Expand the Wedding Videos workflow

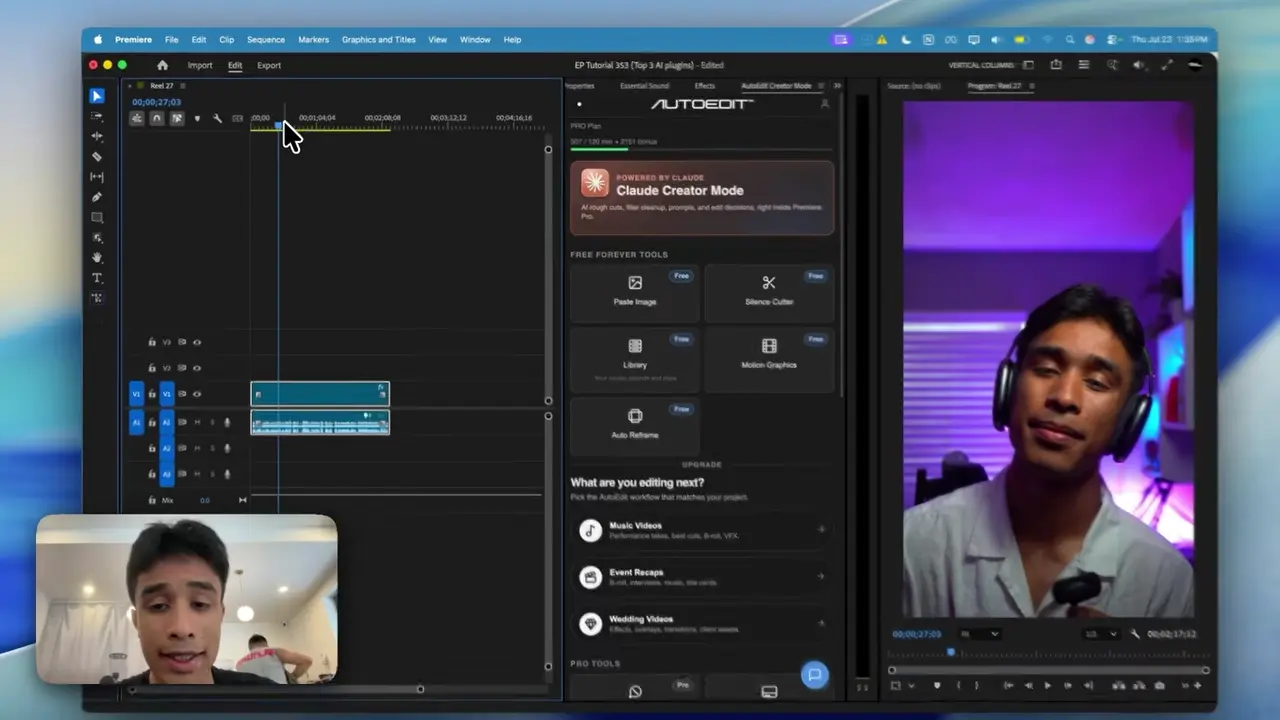click(702, 623)
